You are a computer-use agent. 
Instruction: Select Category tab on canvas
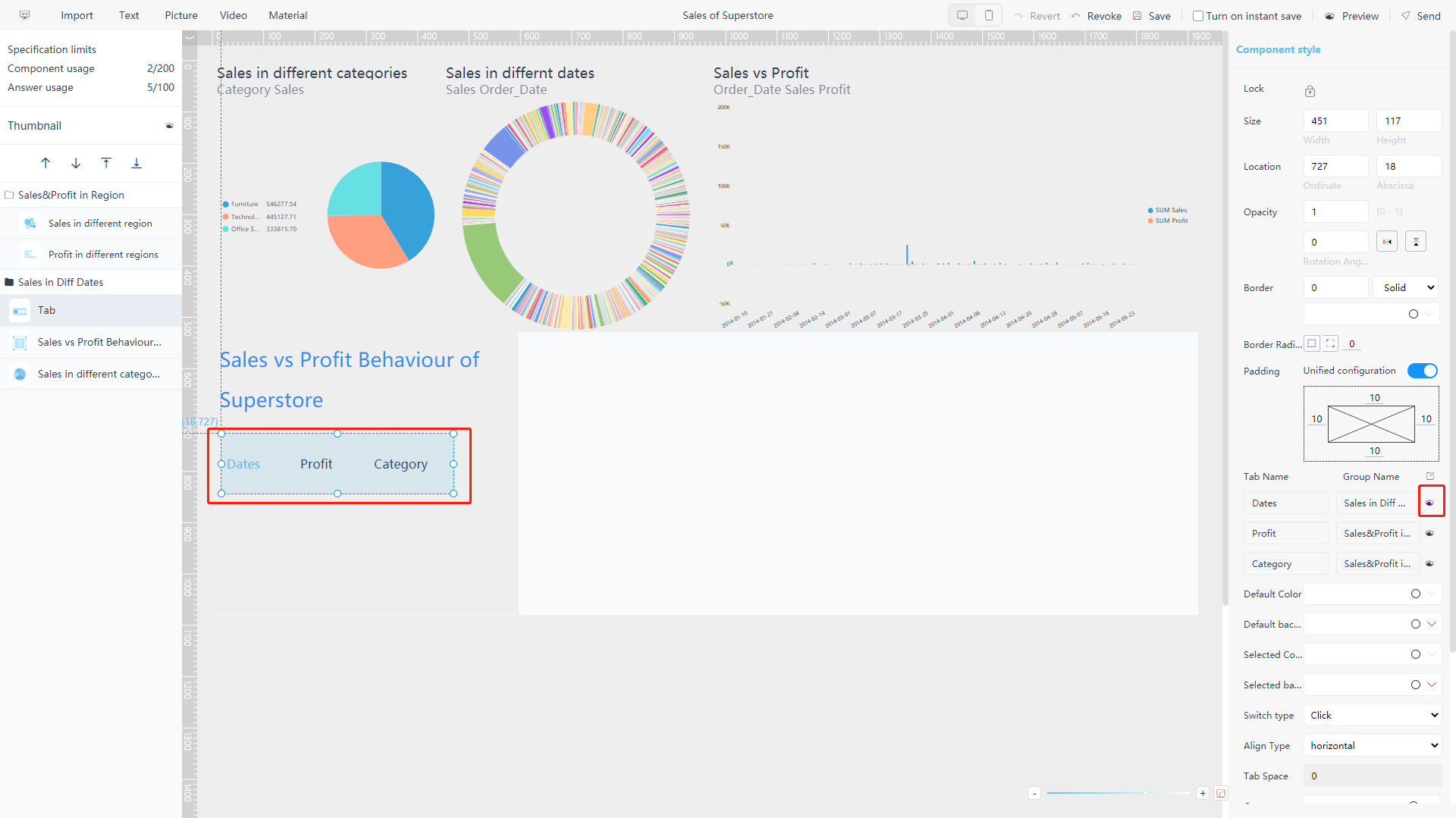coord(400,464)
